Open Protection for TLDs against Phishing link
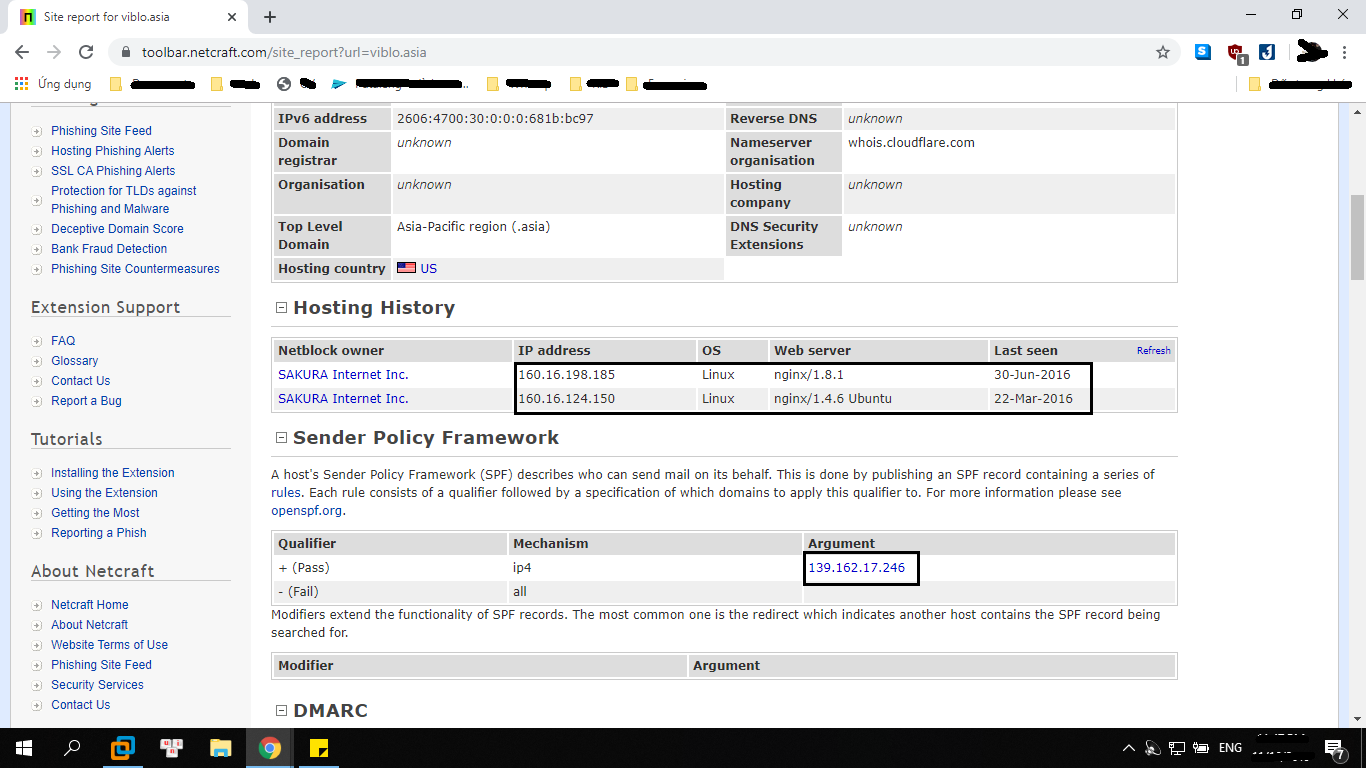This screenshot has height=768, width=1366. (x=124, y=200)
